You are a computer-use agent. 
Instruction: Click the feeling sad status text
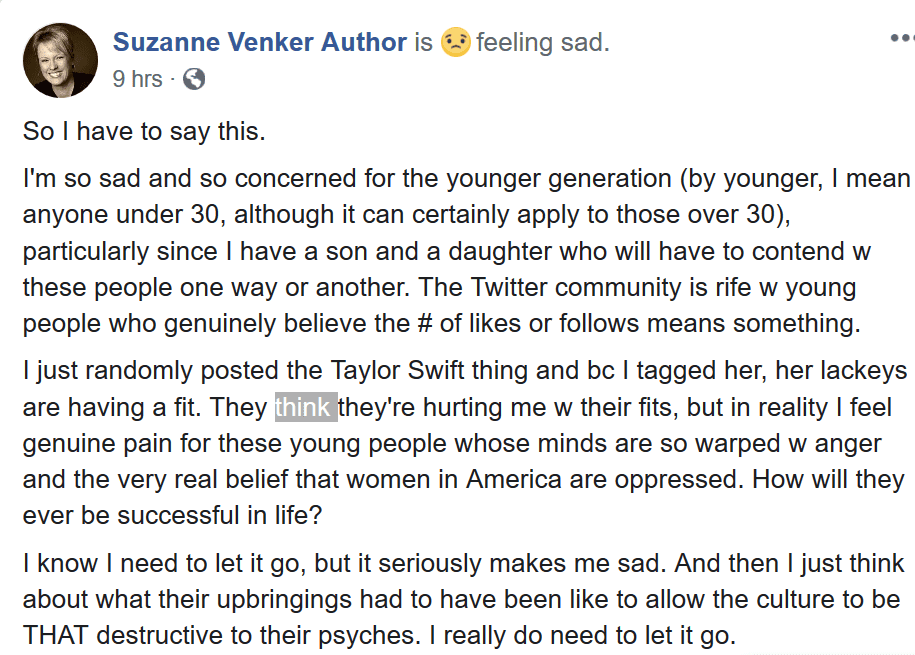(543, 42)
